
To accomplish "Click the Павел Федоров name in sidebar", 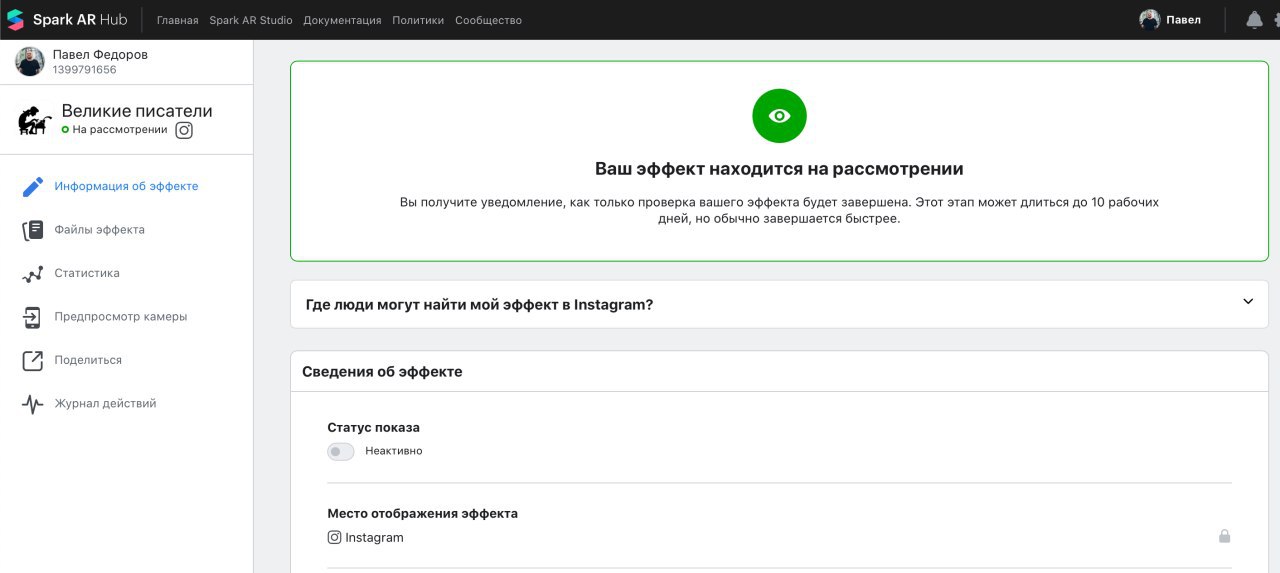I will pyautogui.click(x=100, y=55).
